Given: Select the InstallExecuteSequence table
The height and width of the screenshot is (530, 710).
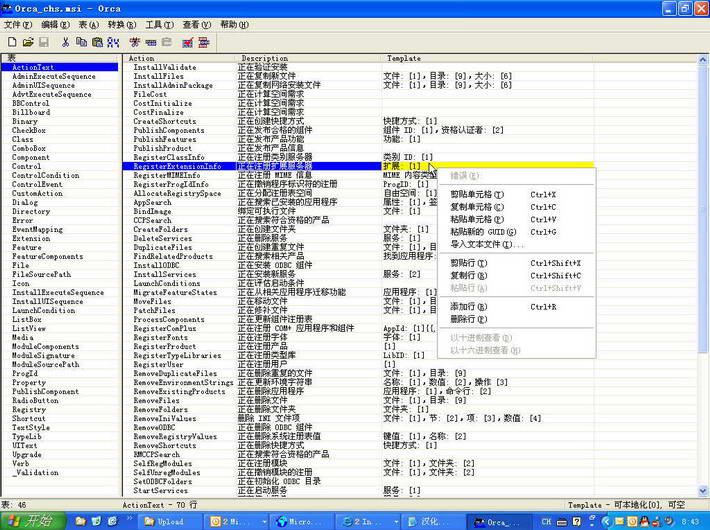Looking at the screenshot, I should click(58, 293).
